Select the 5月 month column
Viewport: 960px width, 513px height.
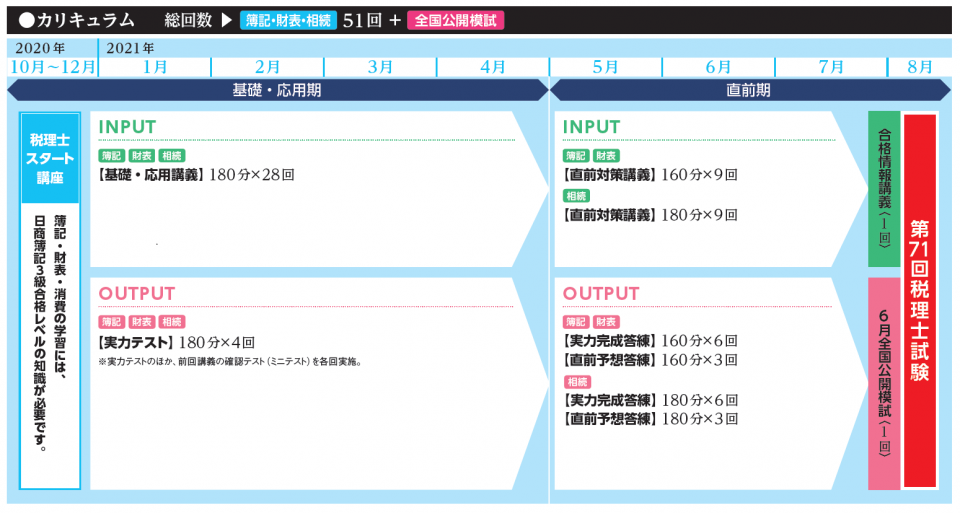coord(606,67)
